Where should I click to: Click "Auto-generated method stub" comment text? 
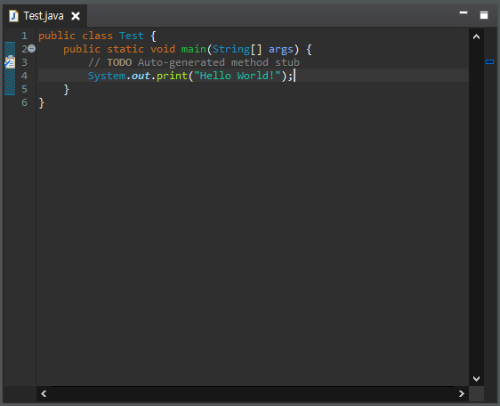219,62
